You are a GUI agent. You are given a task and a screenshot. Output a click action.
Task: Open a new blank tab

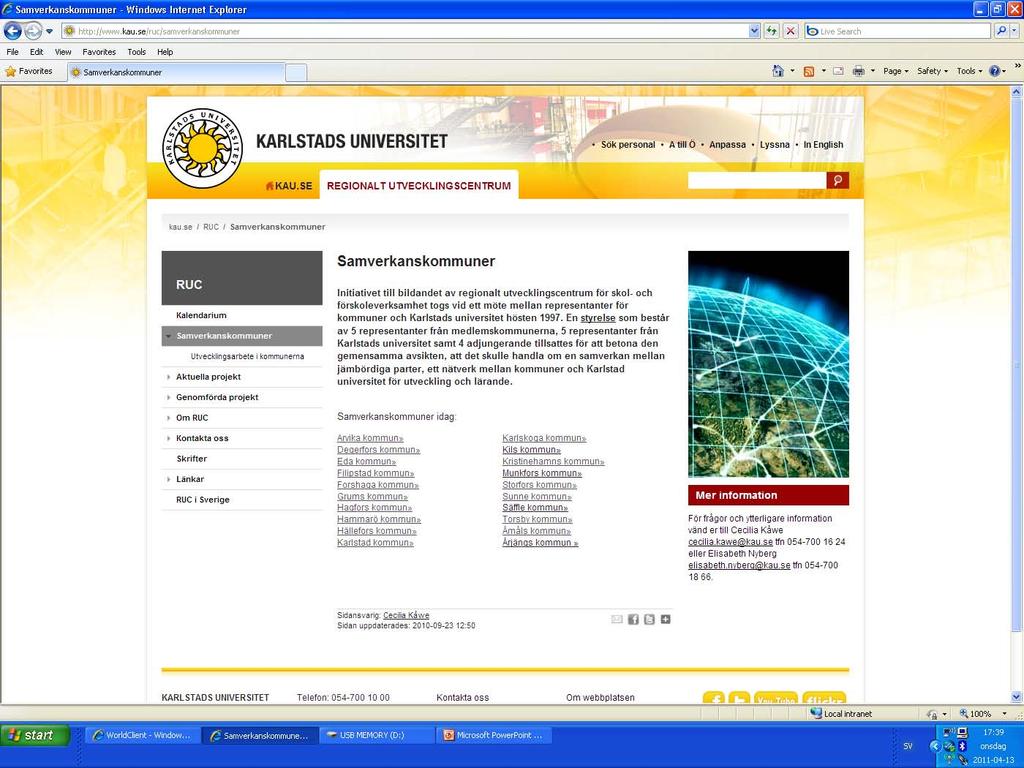coord(296,72)
